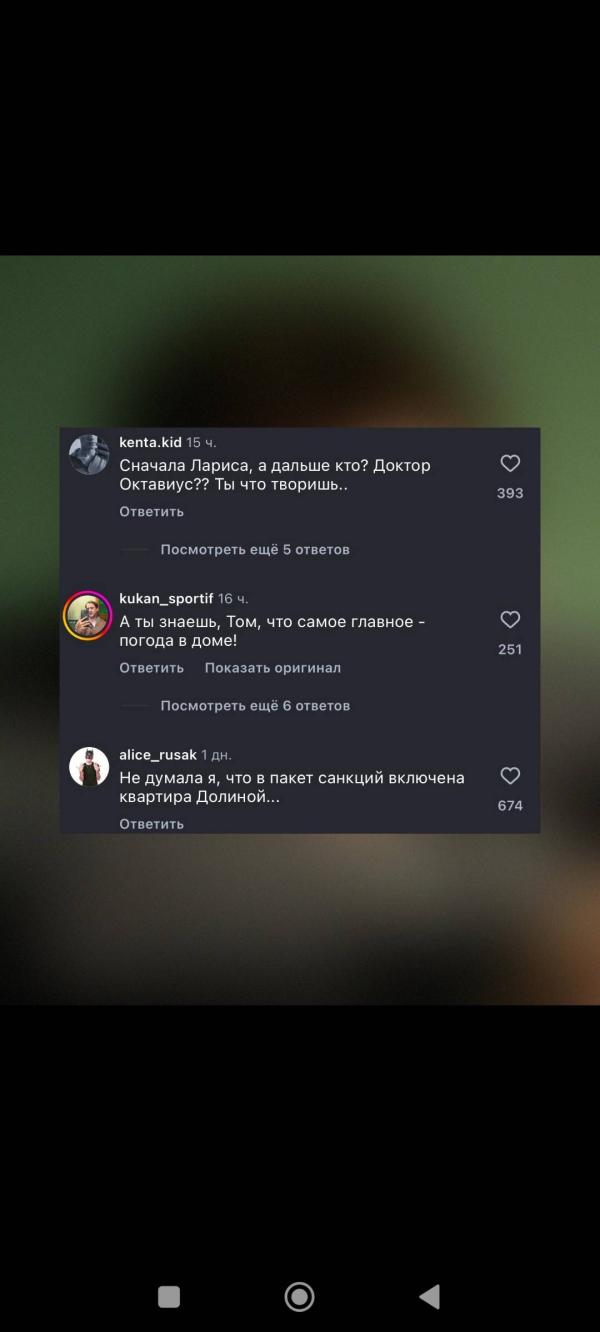Show original text of kukan_sportif comment
The width and height of the screenshot is (600, 1332).
point(273,667)
